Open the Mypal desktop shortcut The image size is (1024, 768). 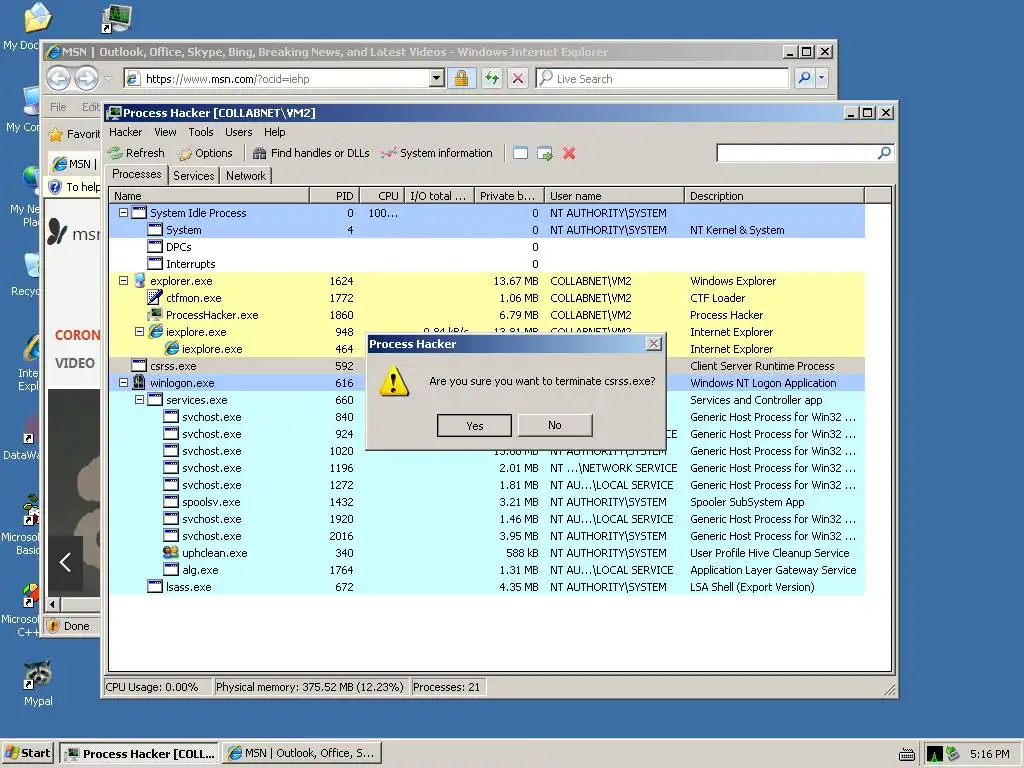pos(38,682)
